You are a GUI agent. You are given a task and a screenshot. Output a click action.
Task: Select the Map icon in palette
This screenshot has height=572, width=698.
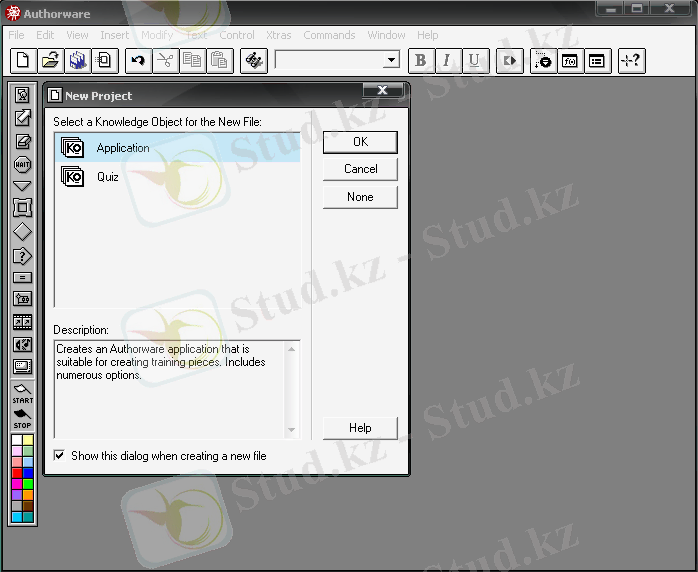tap(22, 299)
